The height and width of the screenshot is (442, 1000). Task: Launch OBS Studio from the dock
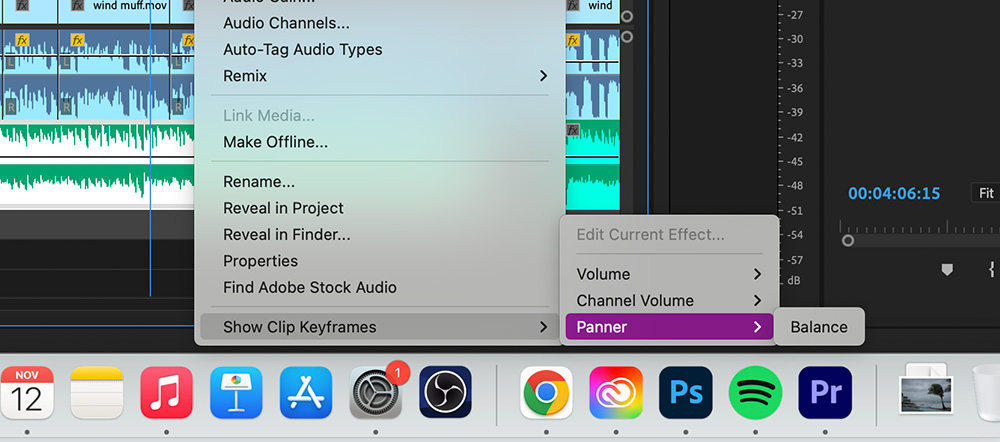(x=445, y=392)
